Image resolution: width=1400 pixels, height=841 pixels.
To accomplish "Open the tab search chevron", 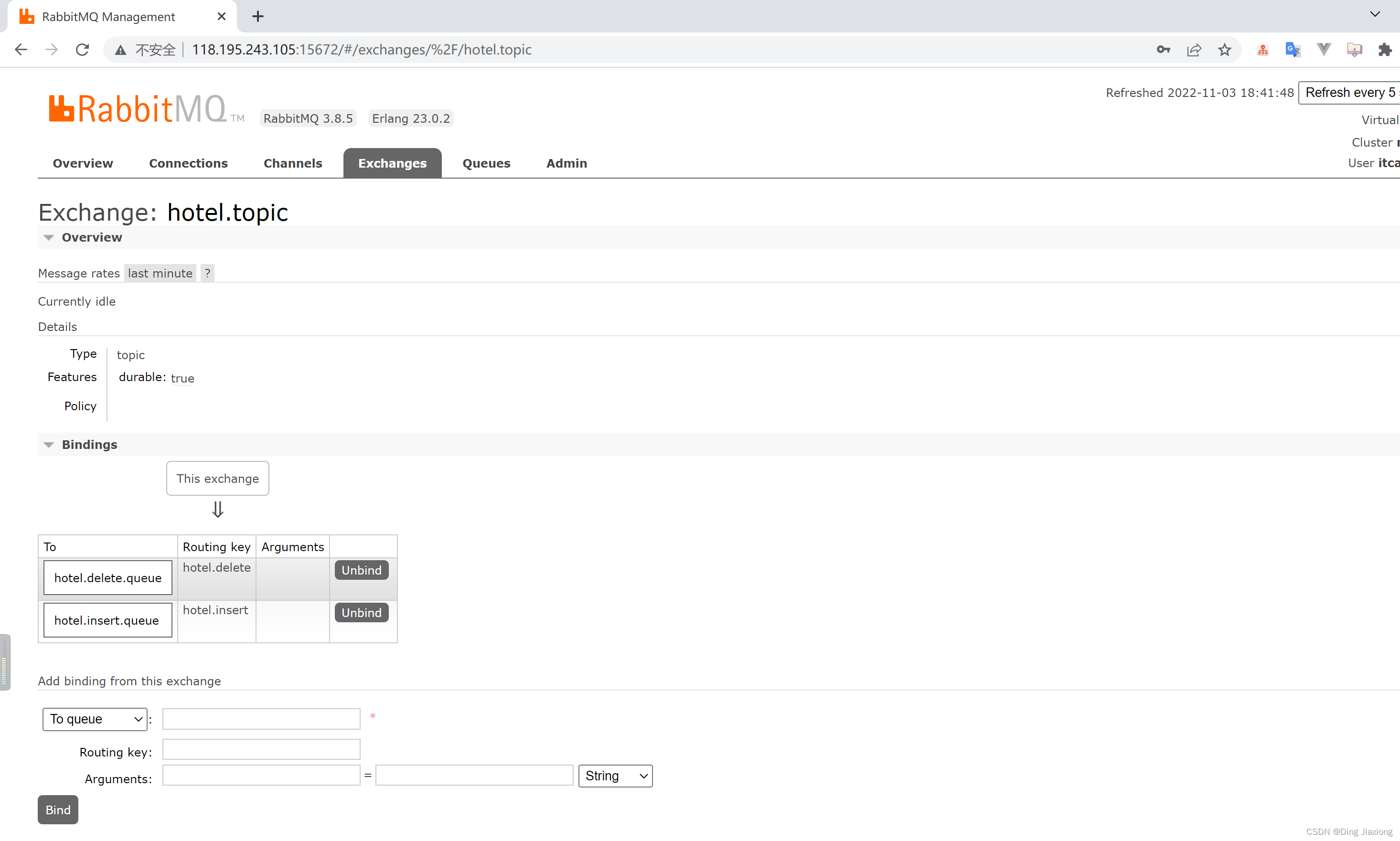I will (x=1375, y=15).
